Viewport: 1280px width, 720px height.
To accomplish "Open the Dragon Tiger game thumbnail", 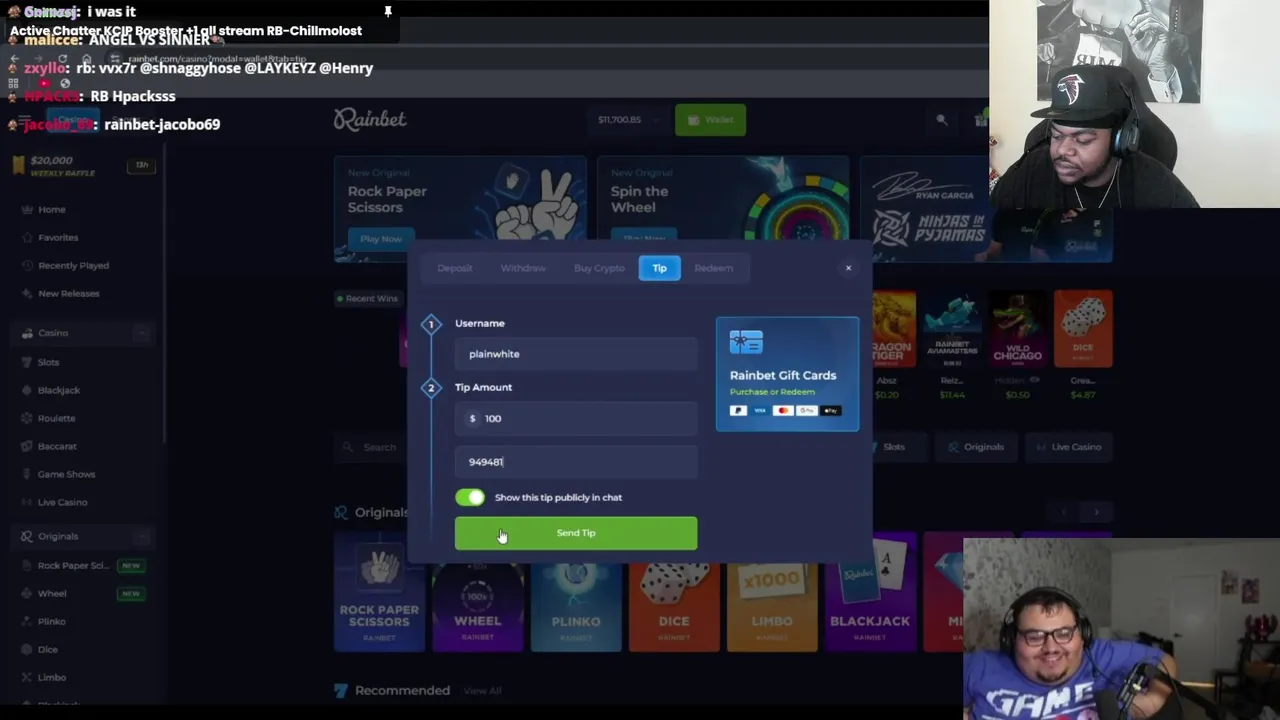I will tap(893, 329).
